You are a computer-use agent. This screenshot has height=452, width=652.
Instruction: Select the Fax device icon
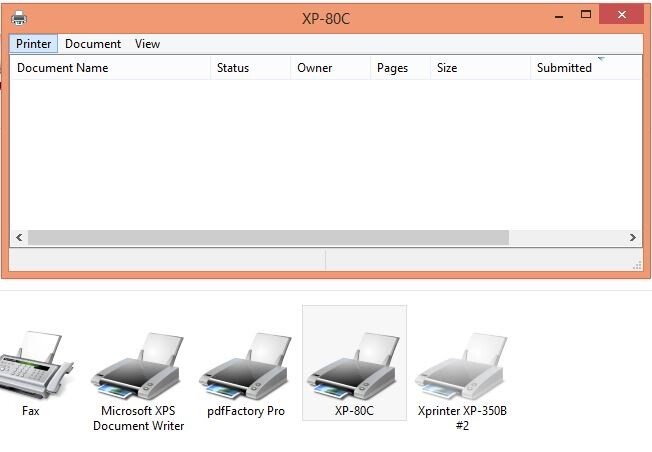(35, 365)
